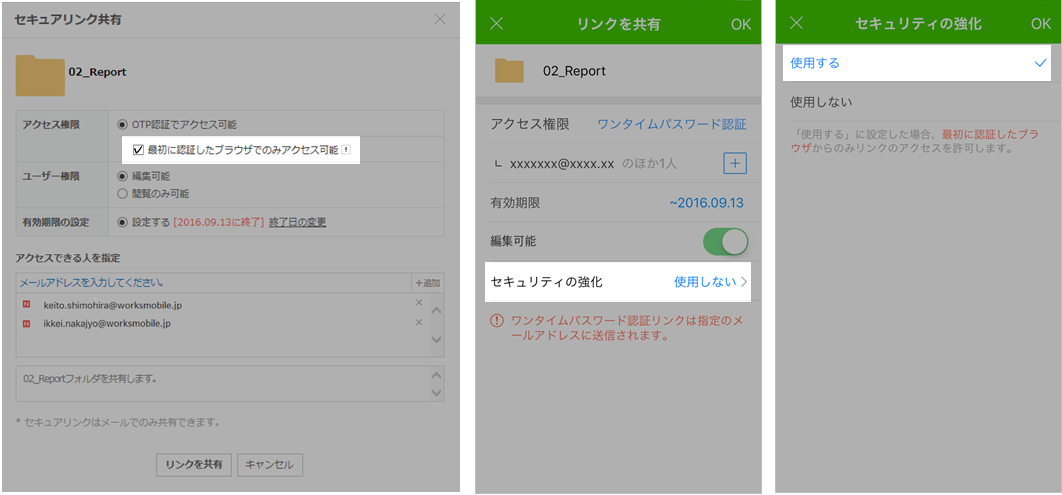Tap OK on the セキュリティの強化 screen
The width and height of the screenshot is (1062, 495).
point(1041,24)
